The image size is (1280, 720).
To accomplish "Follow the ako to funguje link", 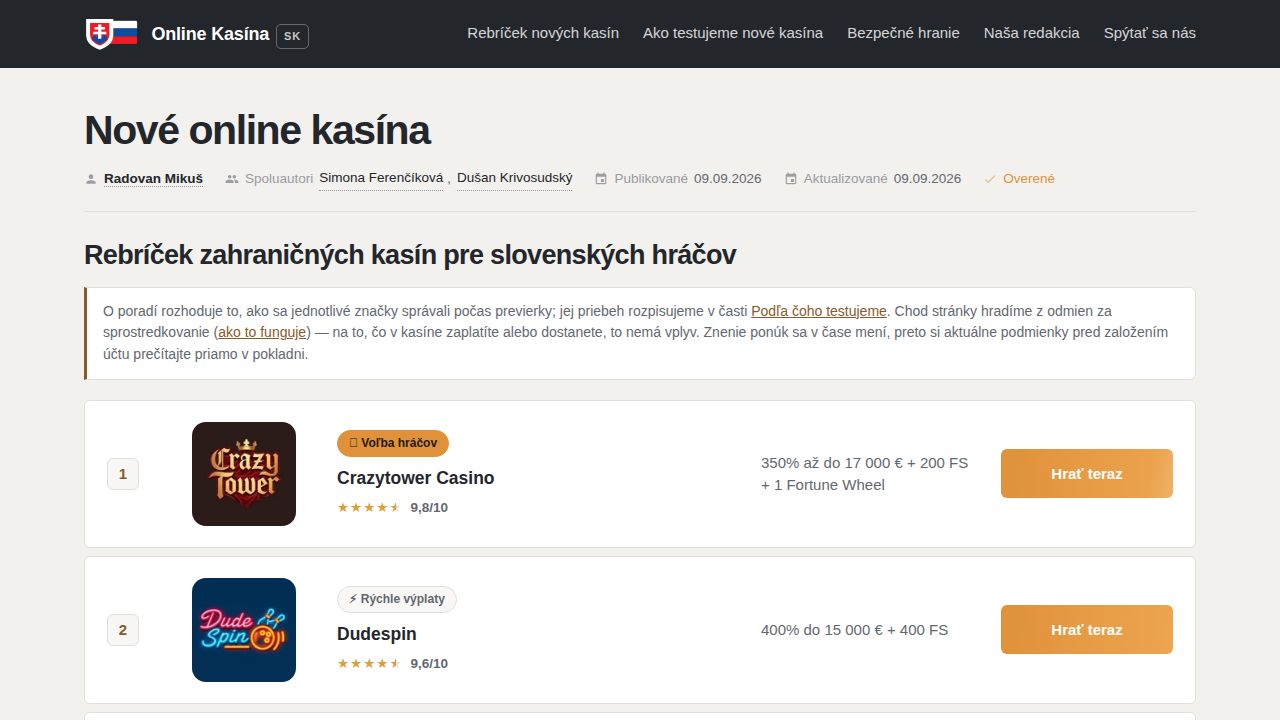I will tap(262, 332).
